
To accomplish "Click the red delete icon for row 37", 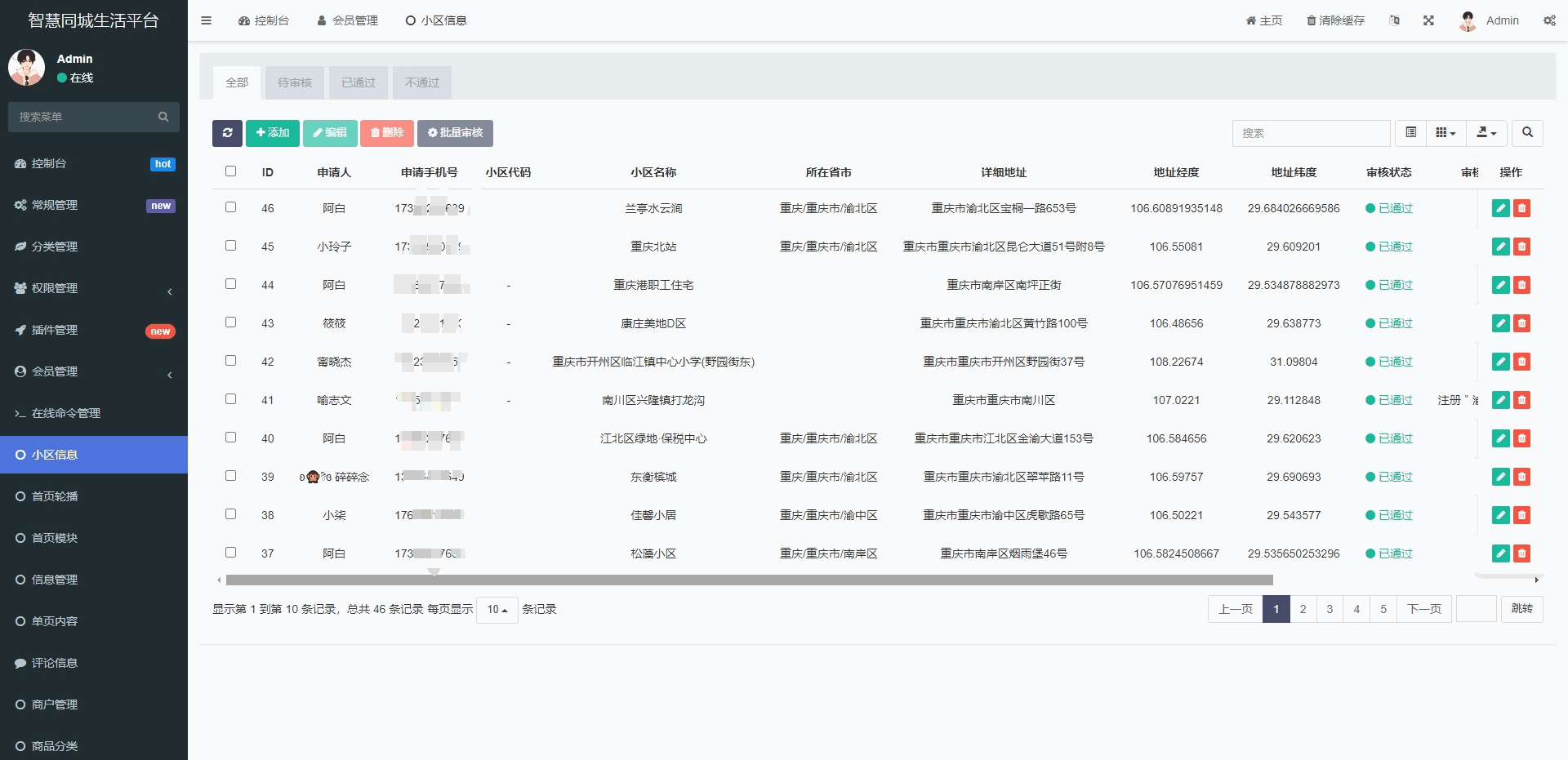I will (1521, 553).
